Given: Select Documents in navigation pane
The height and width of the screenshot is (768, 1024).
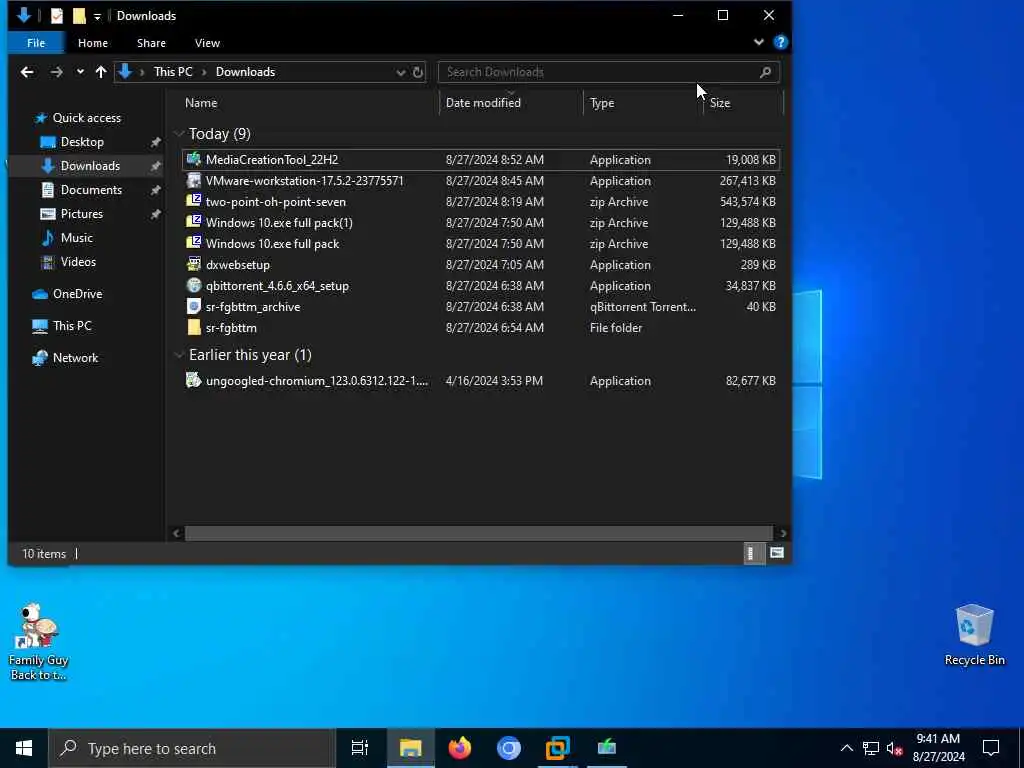Looking at the screenshot, I should coord(91,189).
